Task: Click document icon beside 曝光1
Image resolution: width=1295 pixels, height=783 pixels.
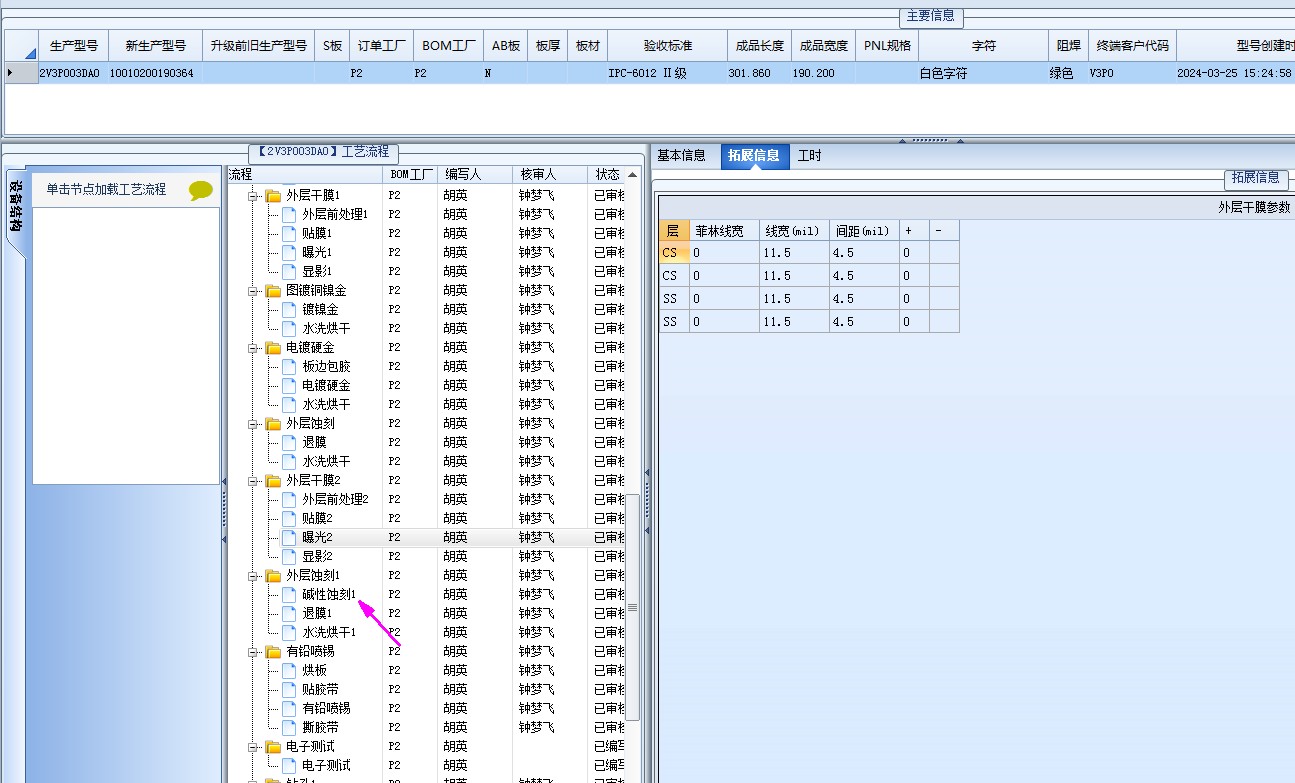Action: pos(289,252)
